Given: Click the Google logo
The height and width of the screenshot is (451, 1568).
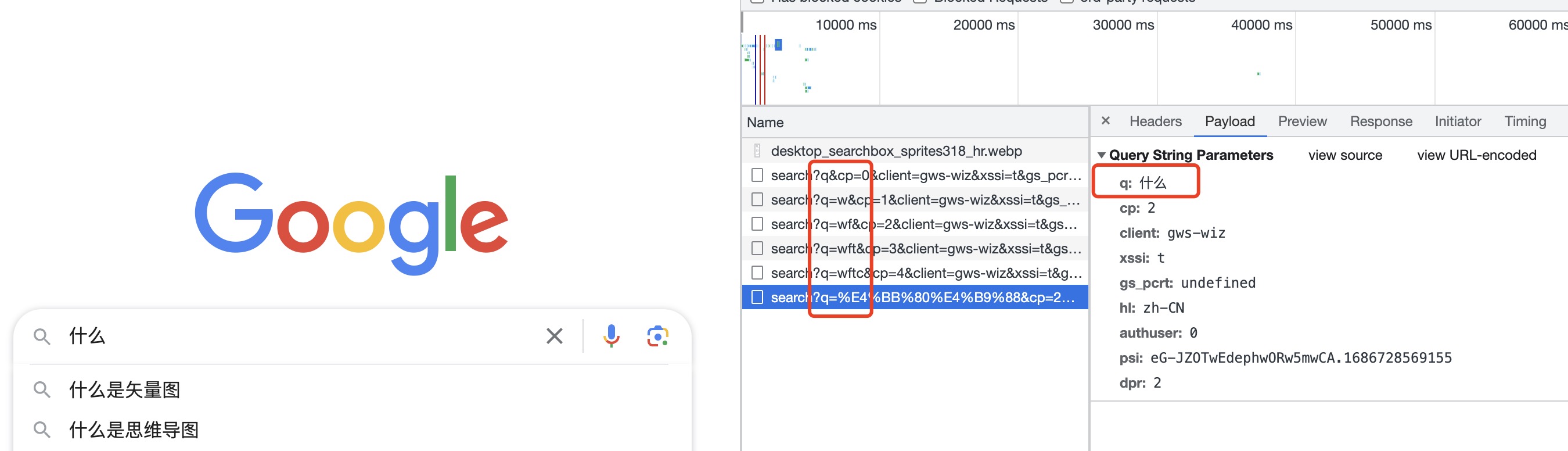Looking at the screenshot, I should point(351,223).
